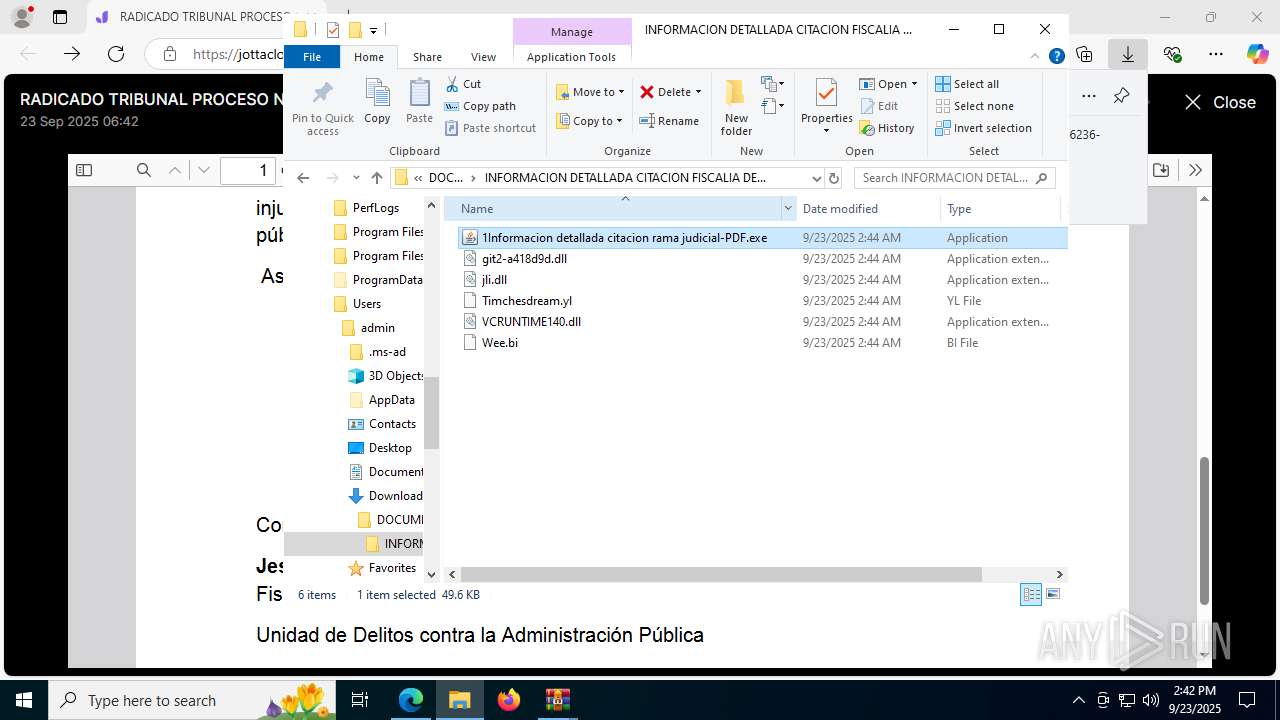Select the jli.dll file
This screenshot has width=1280, height=720.
(494, 280)
